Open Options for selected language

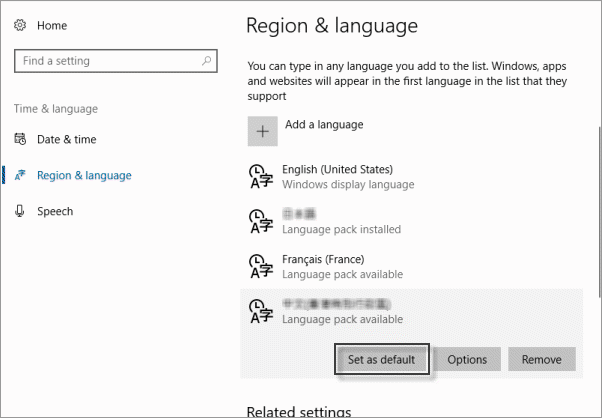tap(467, 359)
